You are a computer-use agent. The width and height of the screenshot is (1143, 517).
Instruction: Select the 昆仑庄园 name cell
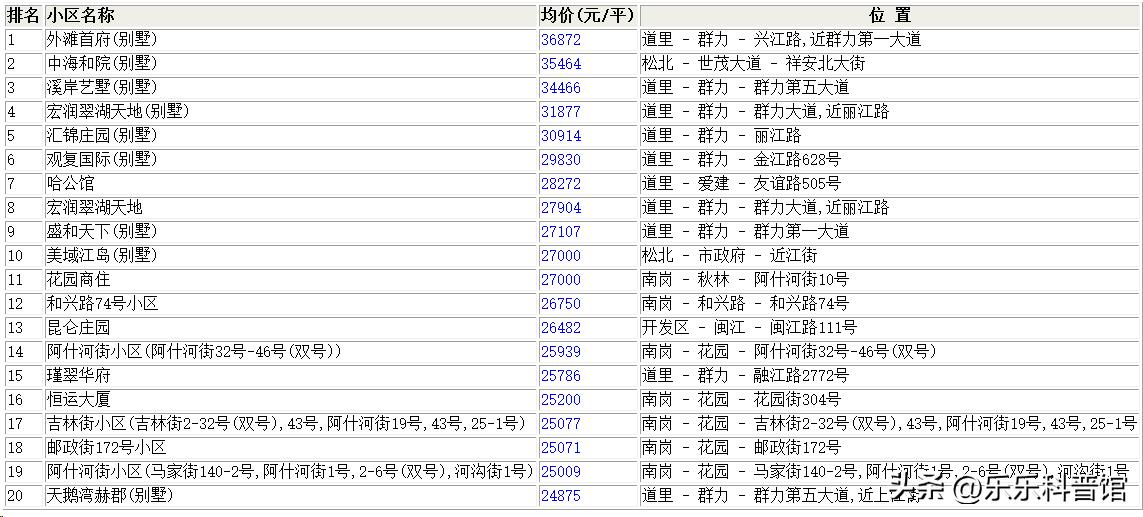291,328
